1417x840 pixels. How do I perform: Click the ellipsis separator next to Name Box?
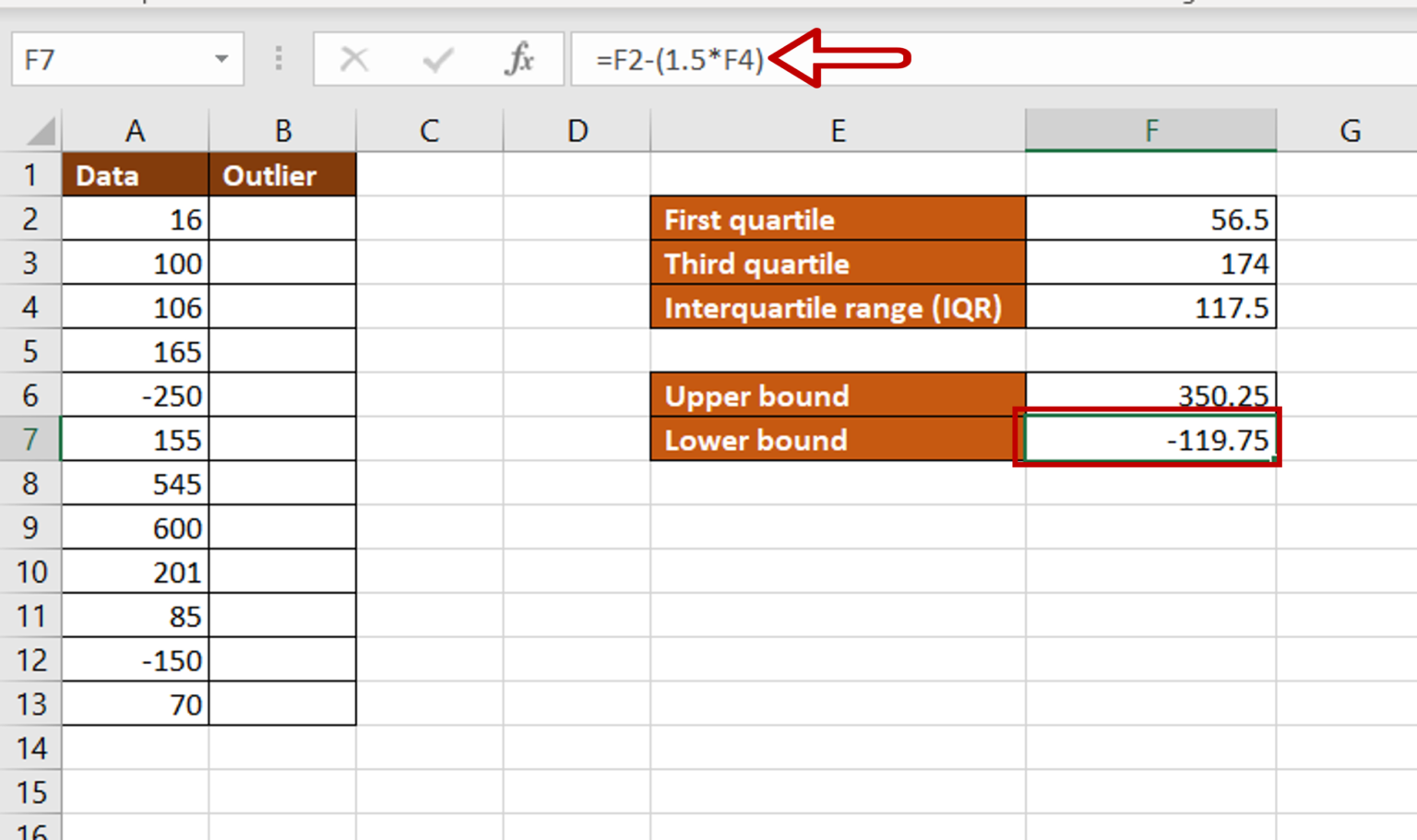pos(278,59)
